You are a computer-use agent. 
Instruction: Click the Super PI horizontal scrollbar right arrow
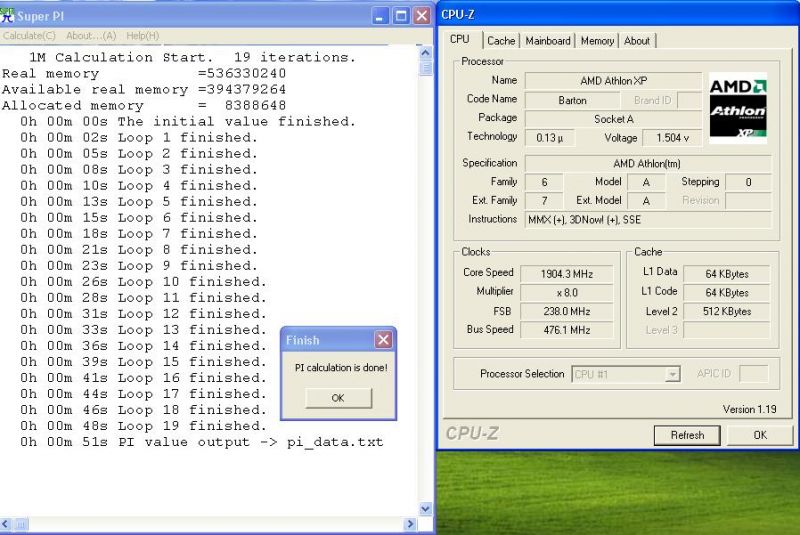click(x=410, y=524)
